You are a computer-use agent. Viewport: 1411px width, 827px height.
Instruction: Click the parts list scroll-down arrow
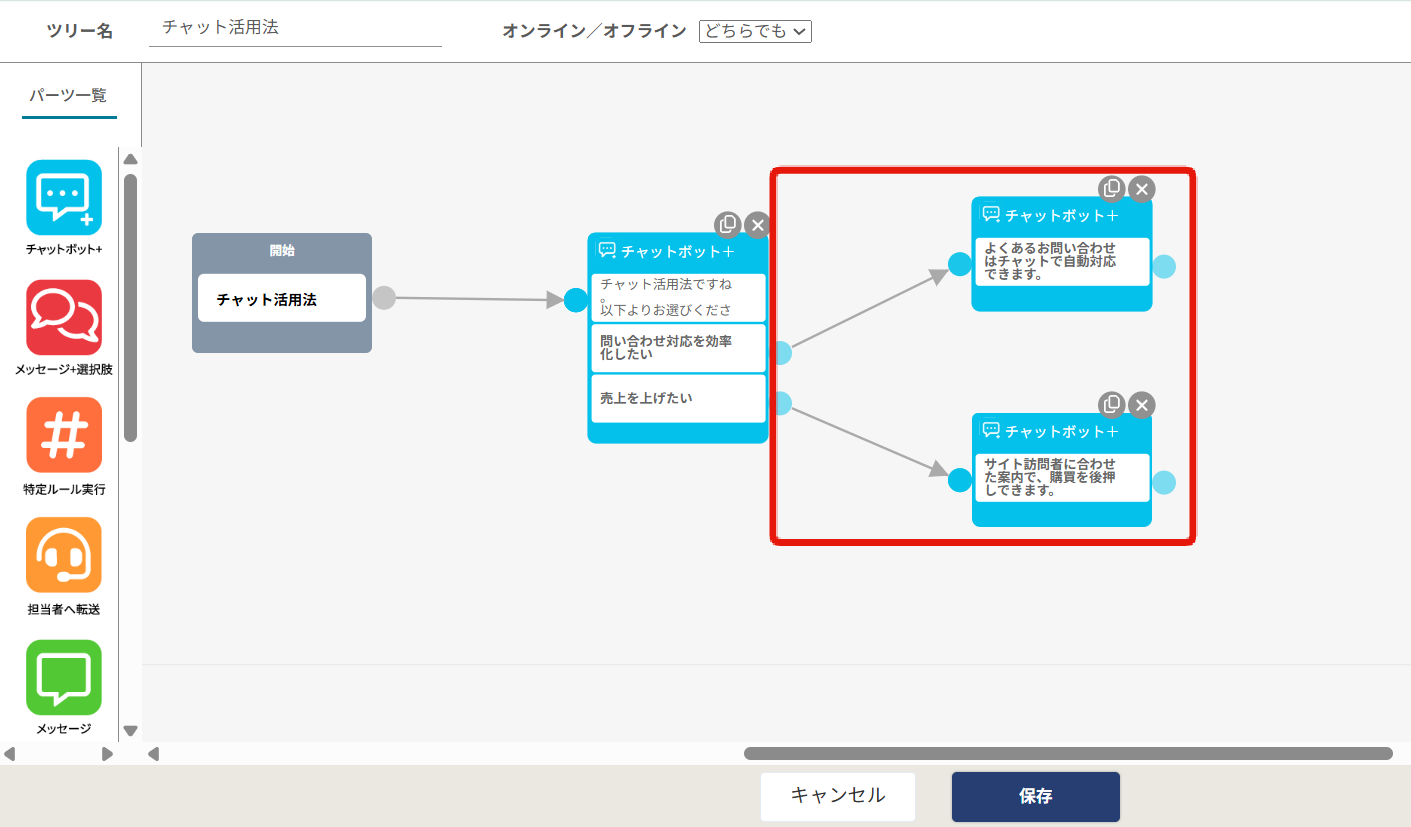click(x=131, y=731)
